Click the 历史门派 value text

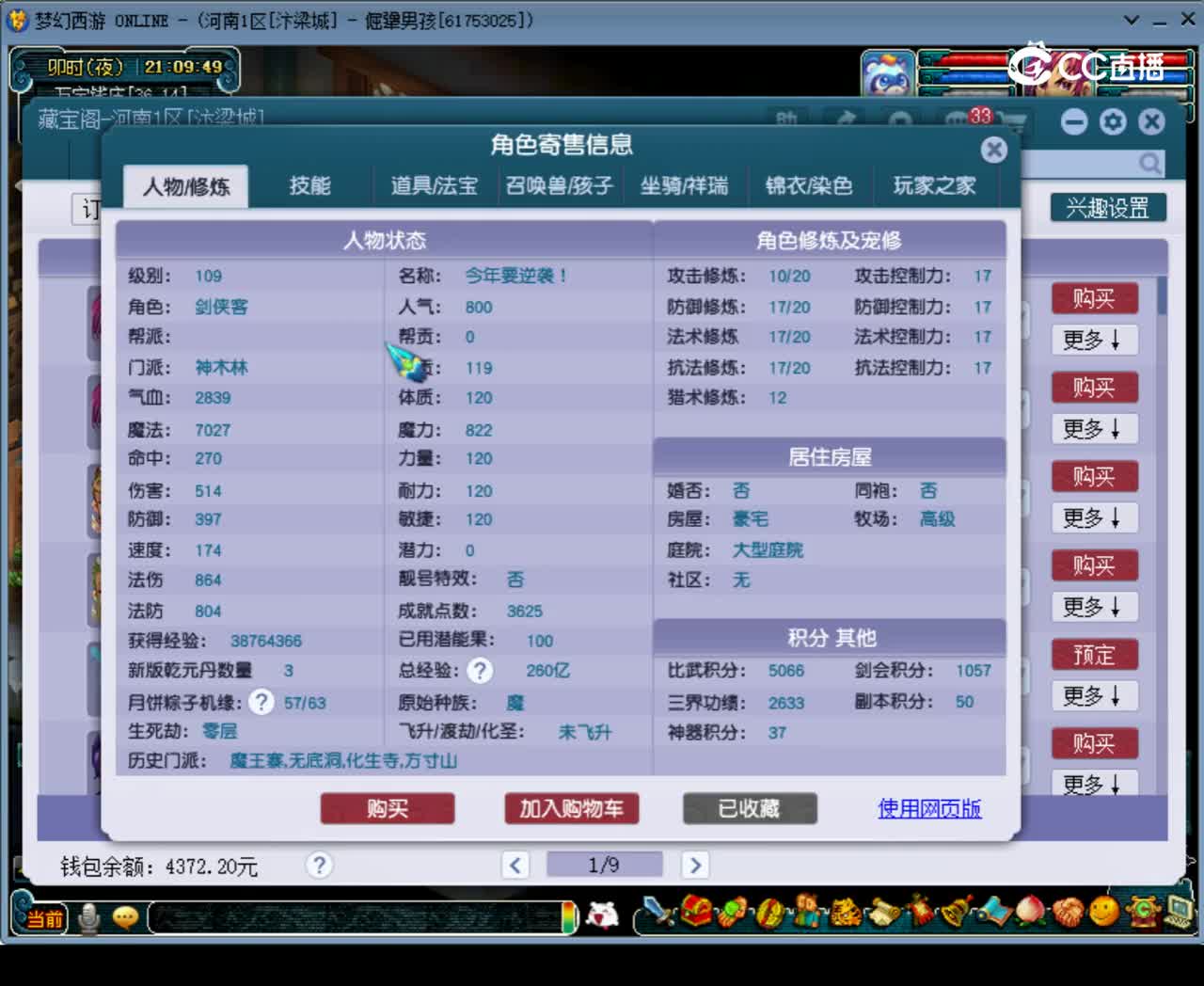tap(343, 760)
